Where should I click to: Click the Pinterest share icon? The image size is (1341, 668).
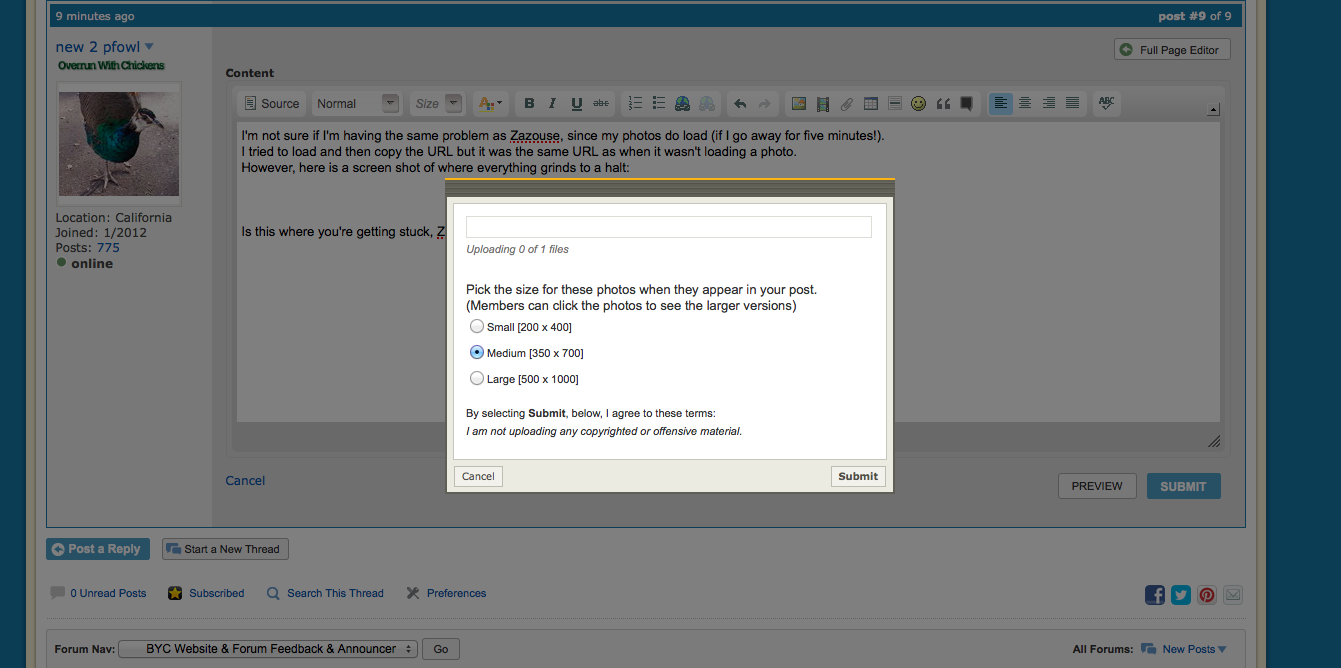point(1207,595)
